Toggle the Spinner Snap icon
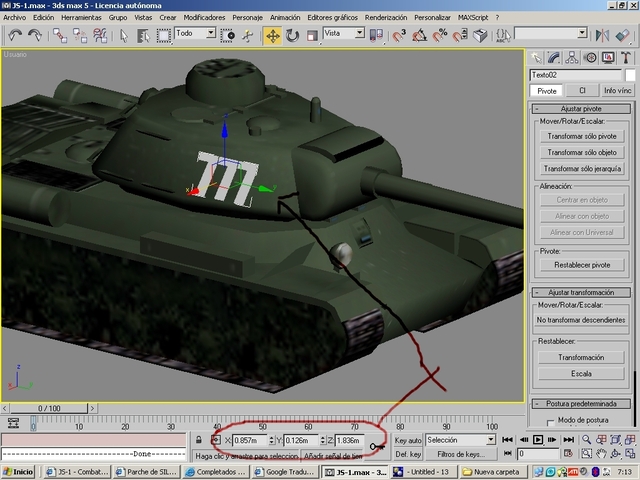The height and width of the screenshot is (480, 640). [x=460, y=36]
